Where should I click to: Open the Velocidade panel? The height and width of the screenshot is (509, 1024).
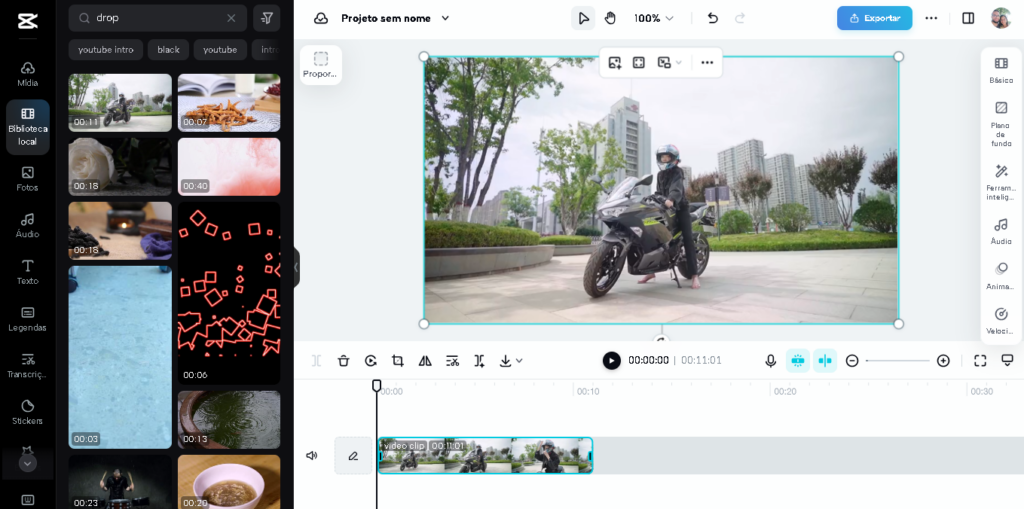tap(1001, 321)
